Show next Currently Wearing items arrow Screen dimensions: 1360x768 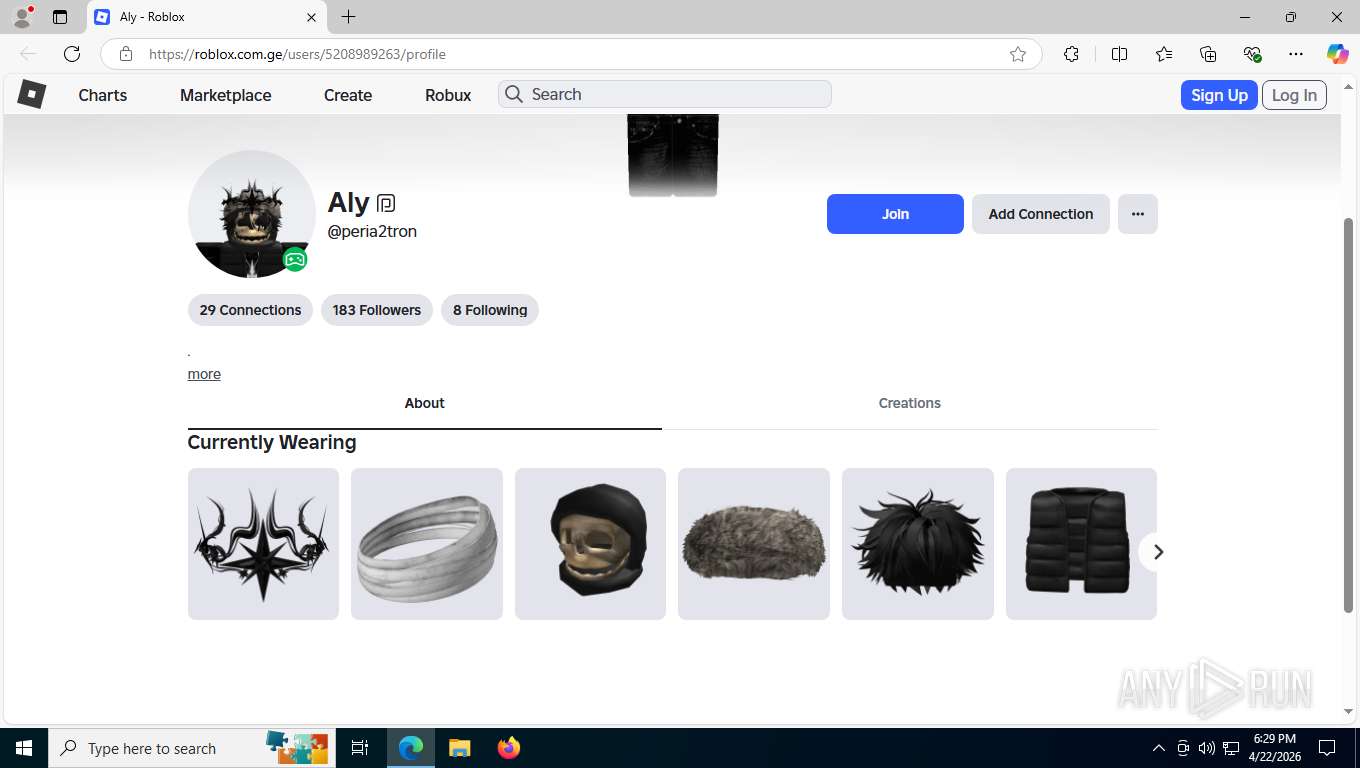(x=1158, y=552)
